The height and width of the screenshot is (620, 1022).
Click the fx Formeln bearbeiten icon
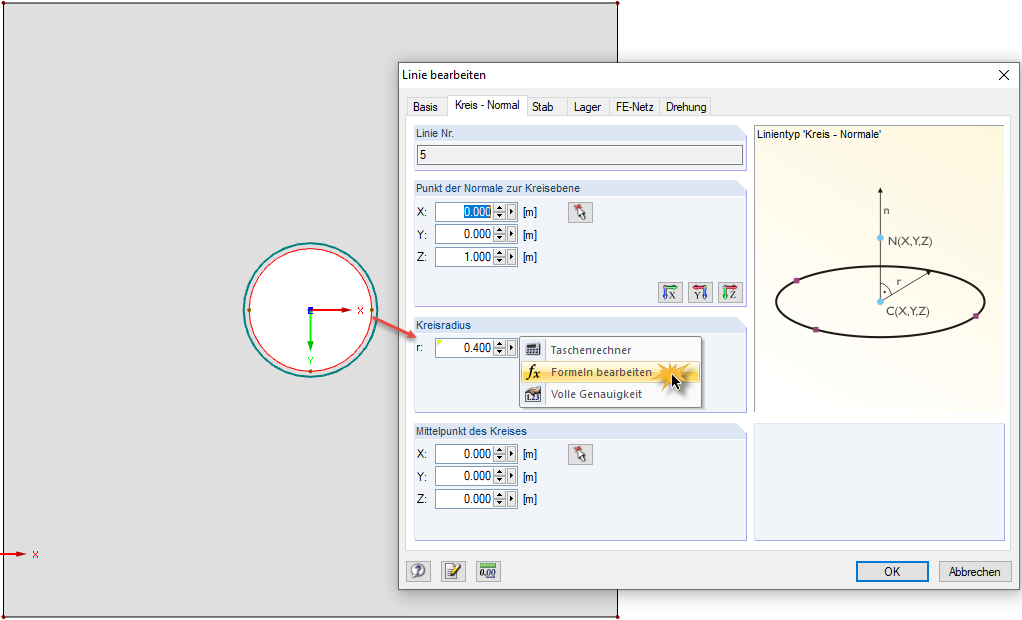point(534,371)
